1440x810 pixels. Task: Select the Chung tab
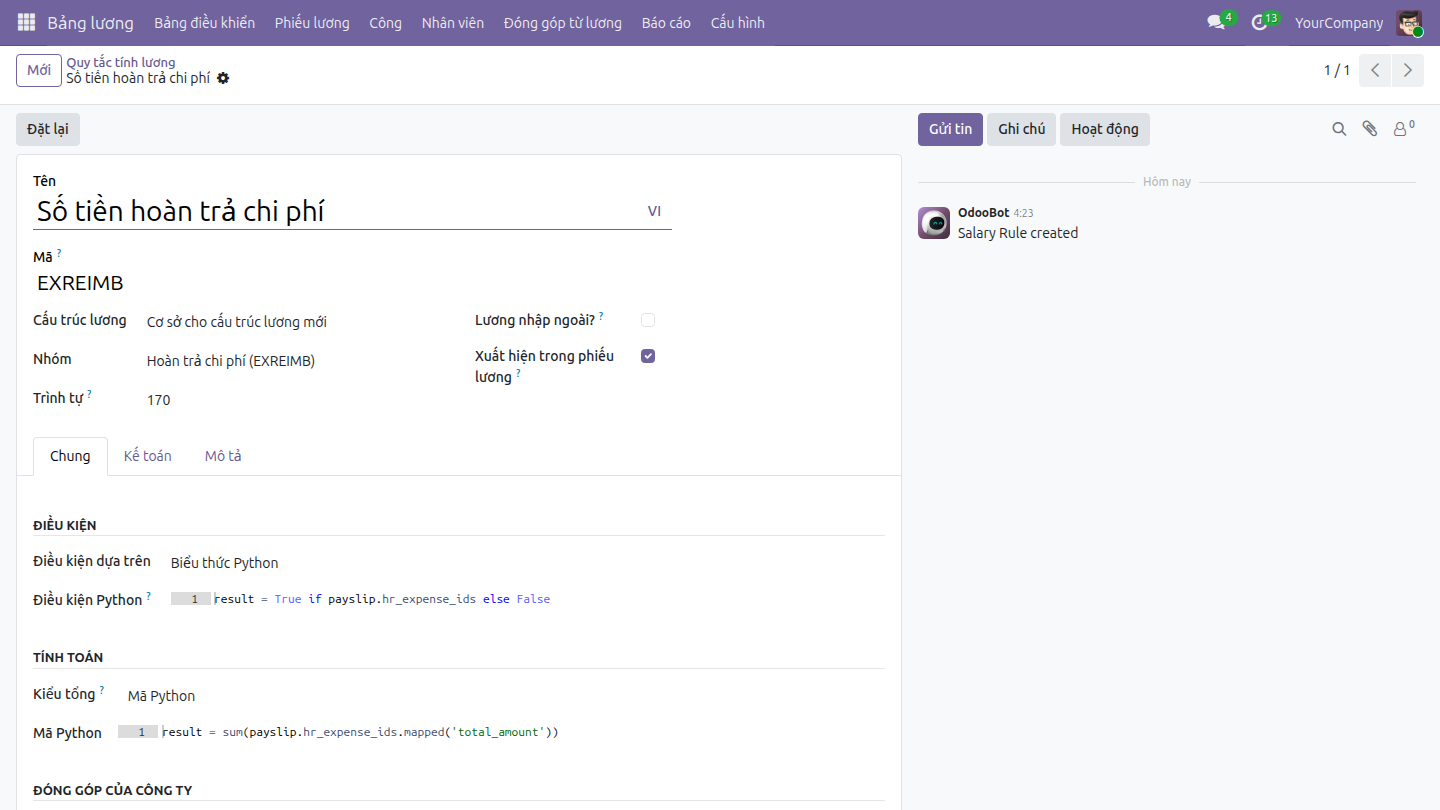click(x=70, y=456)
